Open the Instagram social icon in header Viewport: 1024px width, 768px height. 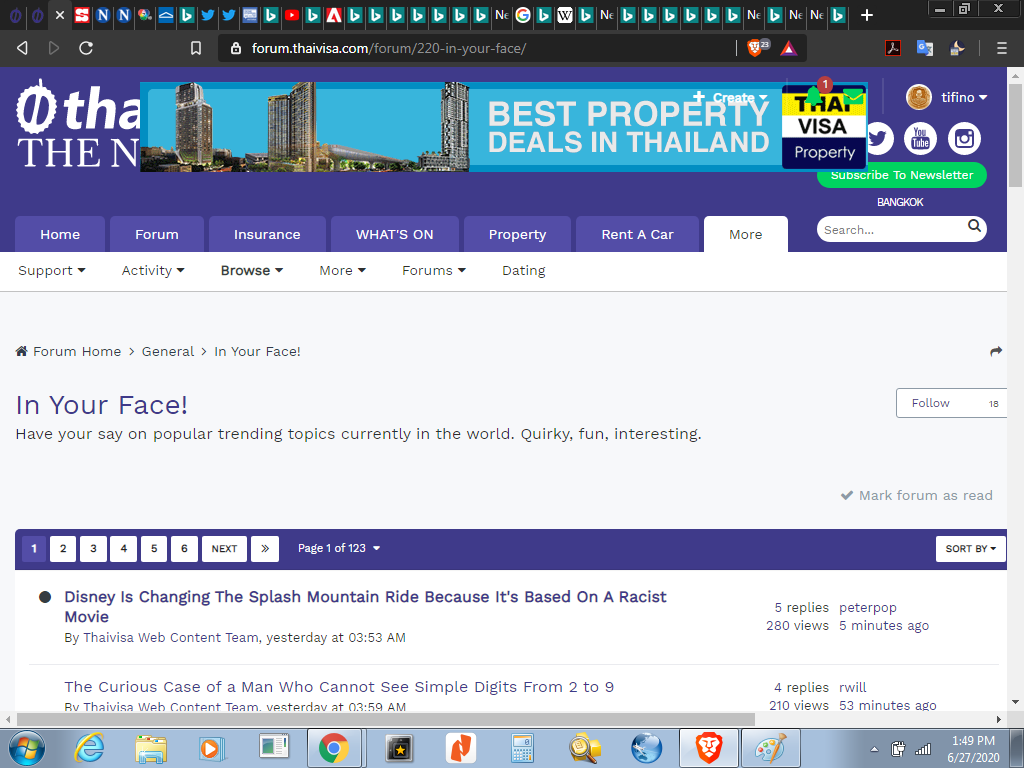[965, 138]
